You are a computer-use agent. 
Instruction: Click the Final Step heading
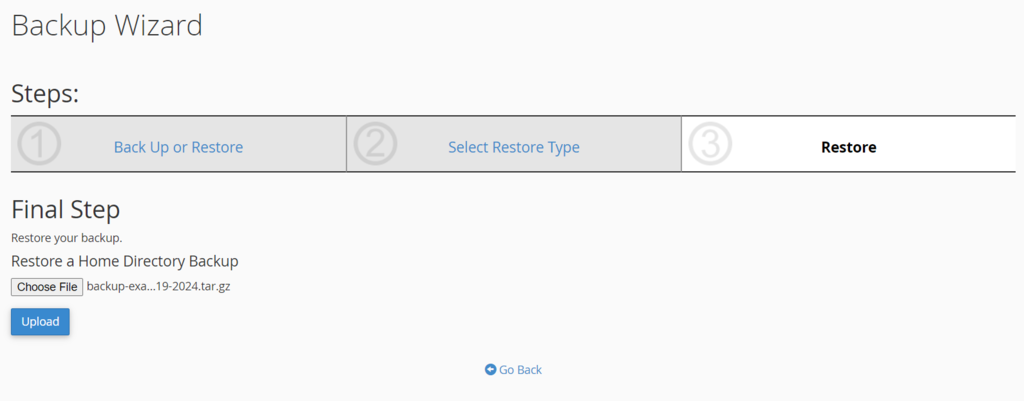coord(66,210)
